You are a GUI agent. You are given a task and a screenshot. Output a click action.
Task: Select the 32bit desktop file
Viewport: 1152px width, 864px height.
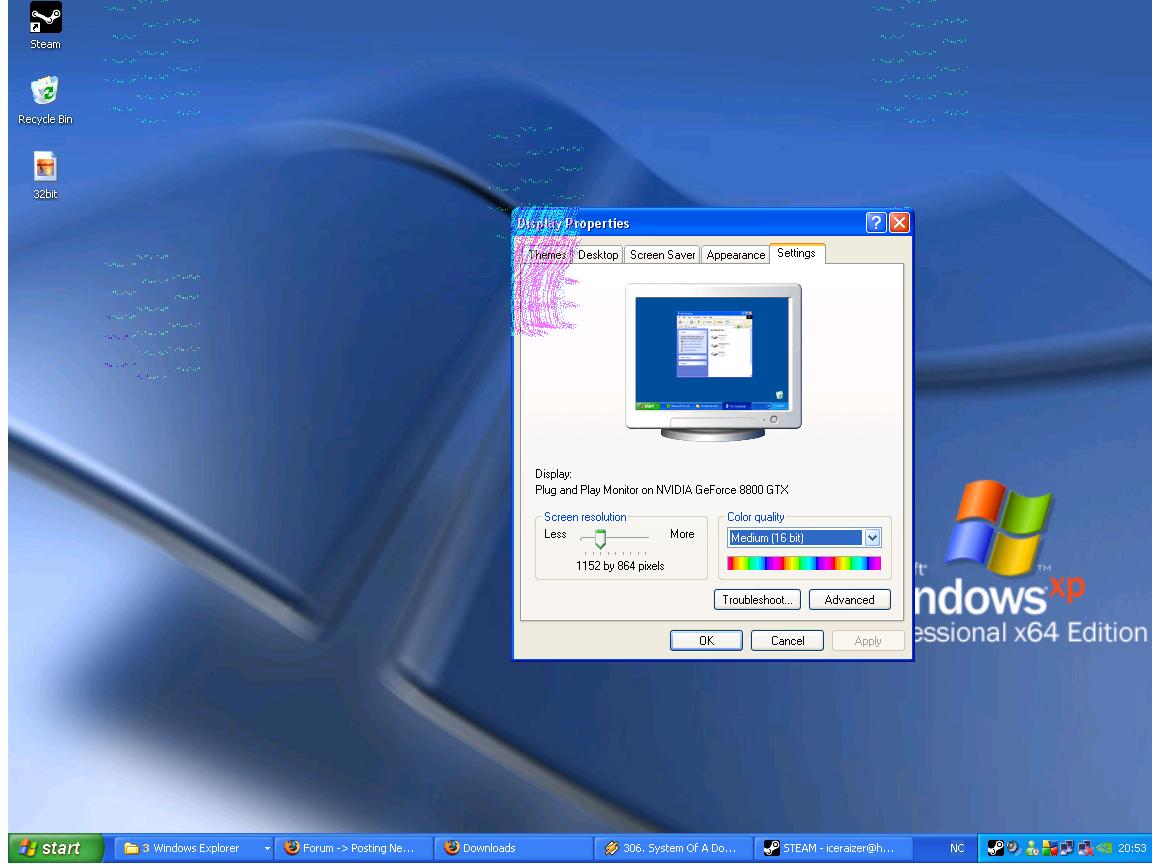pos(46,175)
